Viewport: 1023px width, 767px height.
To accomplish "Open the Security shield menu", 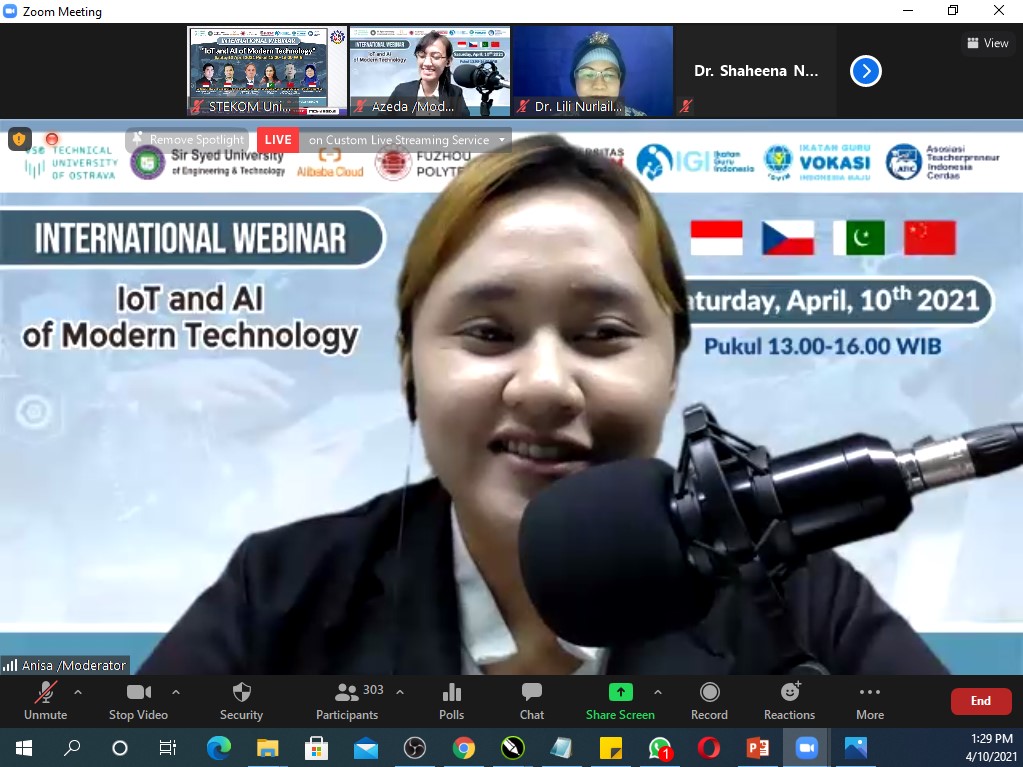I will [241, 701].
